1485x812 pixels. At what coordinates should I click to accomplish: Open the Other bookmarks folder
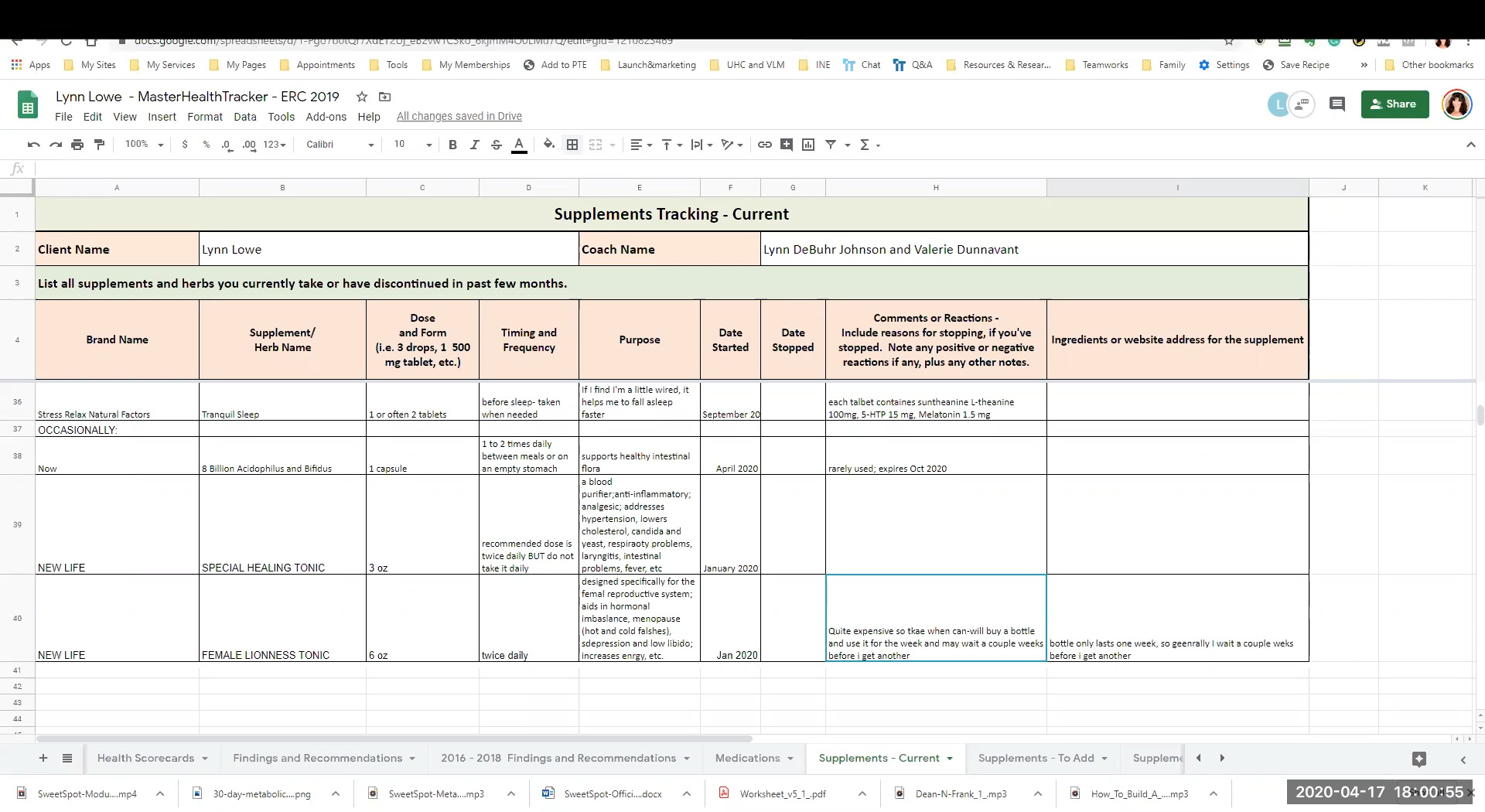pos(1429,65)
